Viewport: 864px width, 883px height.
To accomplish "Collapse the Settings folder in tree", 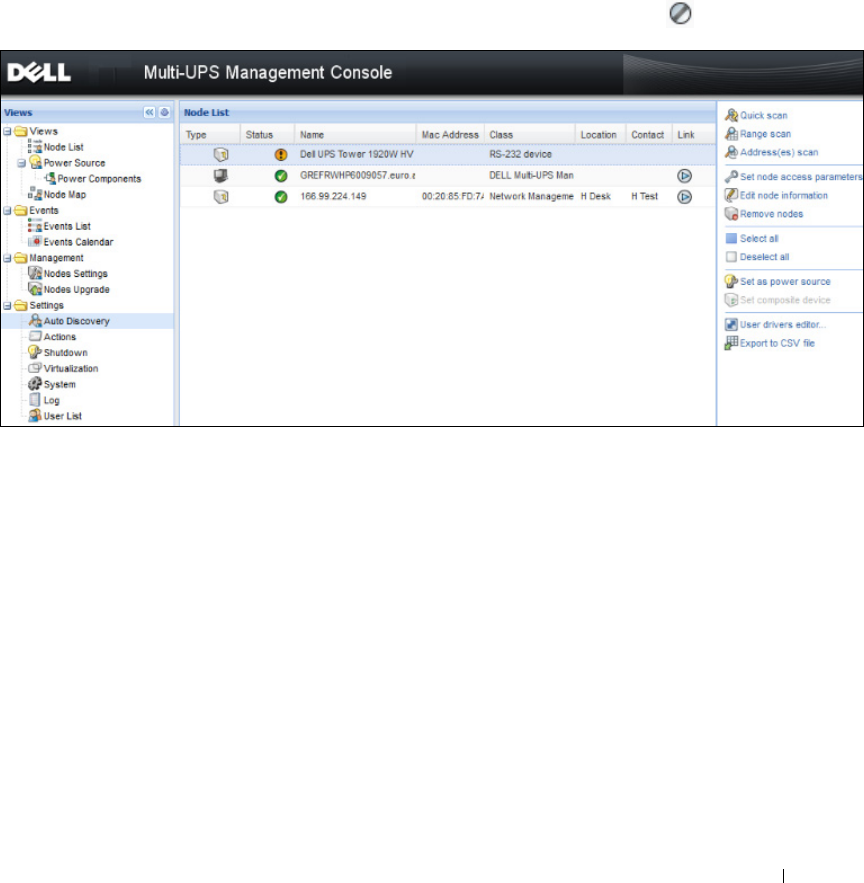I will click(x=7, y=305).
